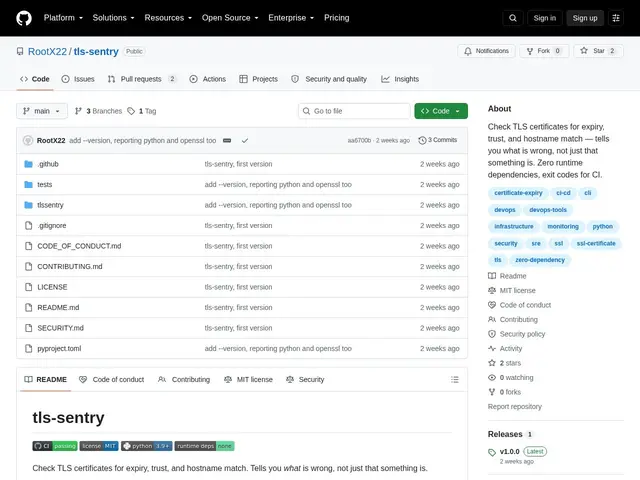The image size is (640, 480).
Task: Open pyproject.toml file
Action: (59, 349)
